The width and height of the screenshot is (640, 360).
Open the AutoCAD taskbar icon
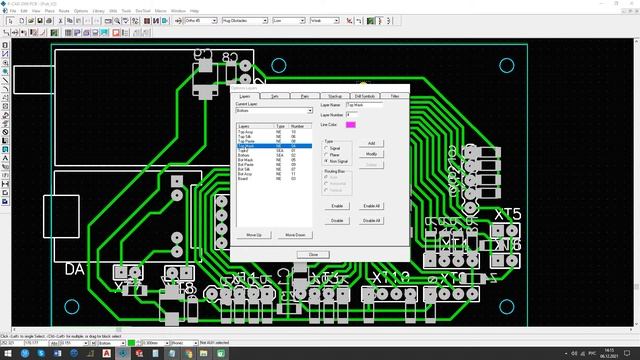[x=107, y=353]
